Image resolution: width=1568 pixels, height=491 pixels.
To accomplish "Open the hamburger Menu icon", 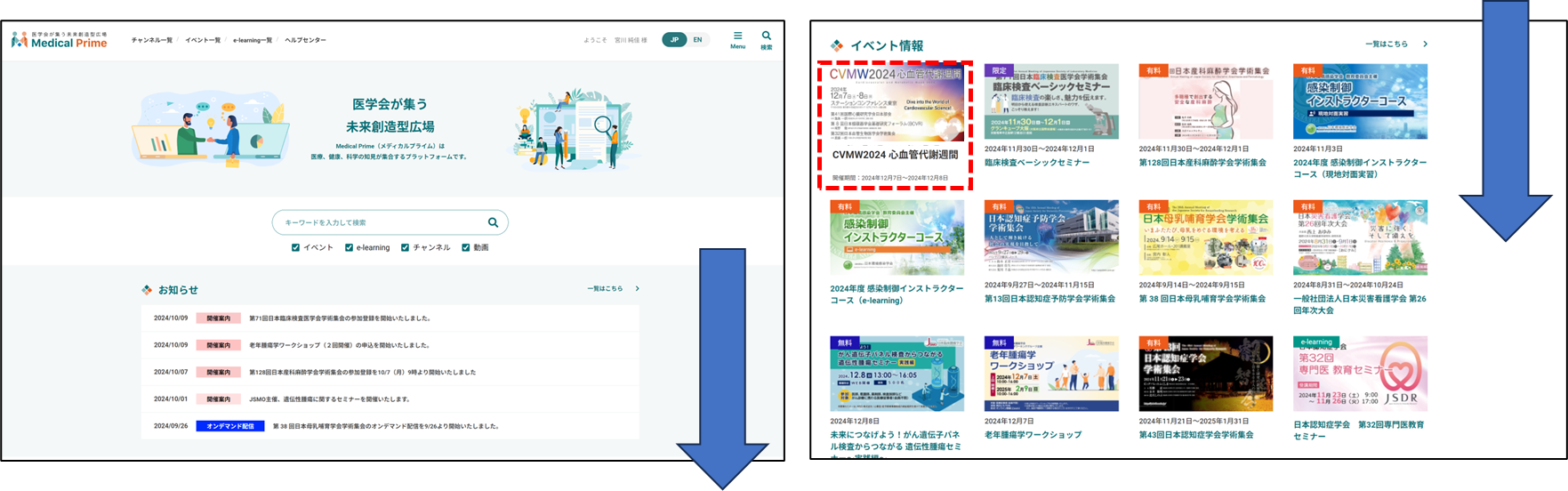I will [737, 39].
